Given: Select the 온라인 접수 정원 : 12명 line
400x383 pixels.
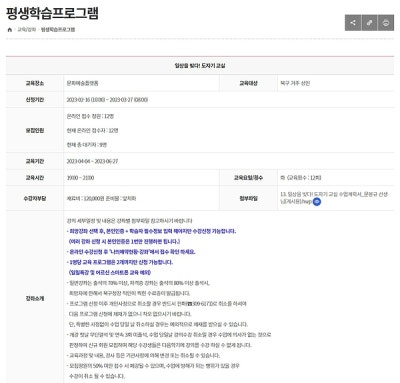Looking at the screenshot, I should point(90,116).
